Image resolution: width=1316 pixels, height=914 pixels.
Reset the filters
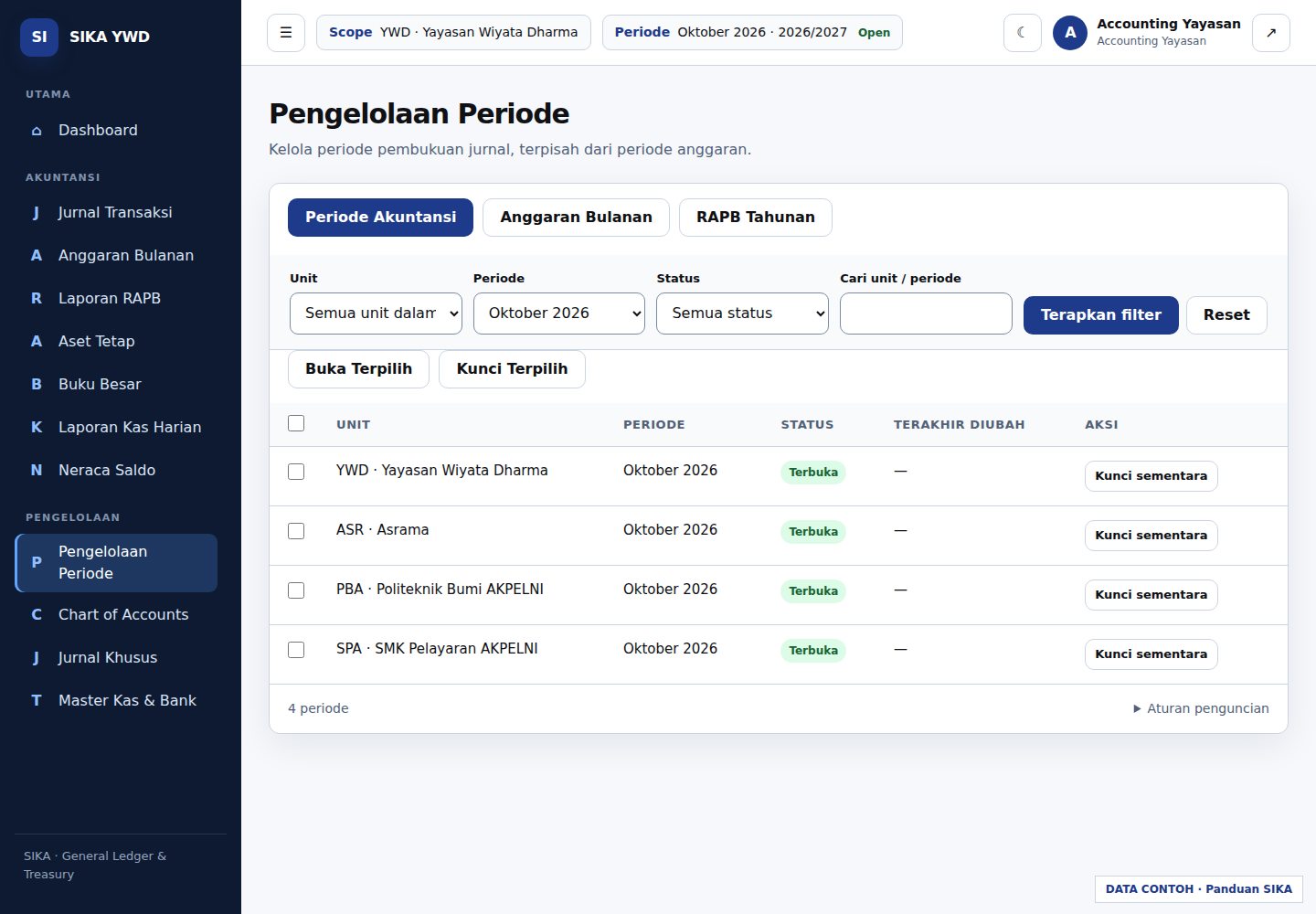click(x=1226, y=315)
